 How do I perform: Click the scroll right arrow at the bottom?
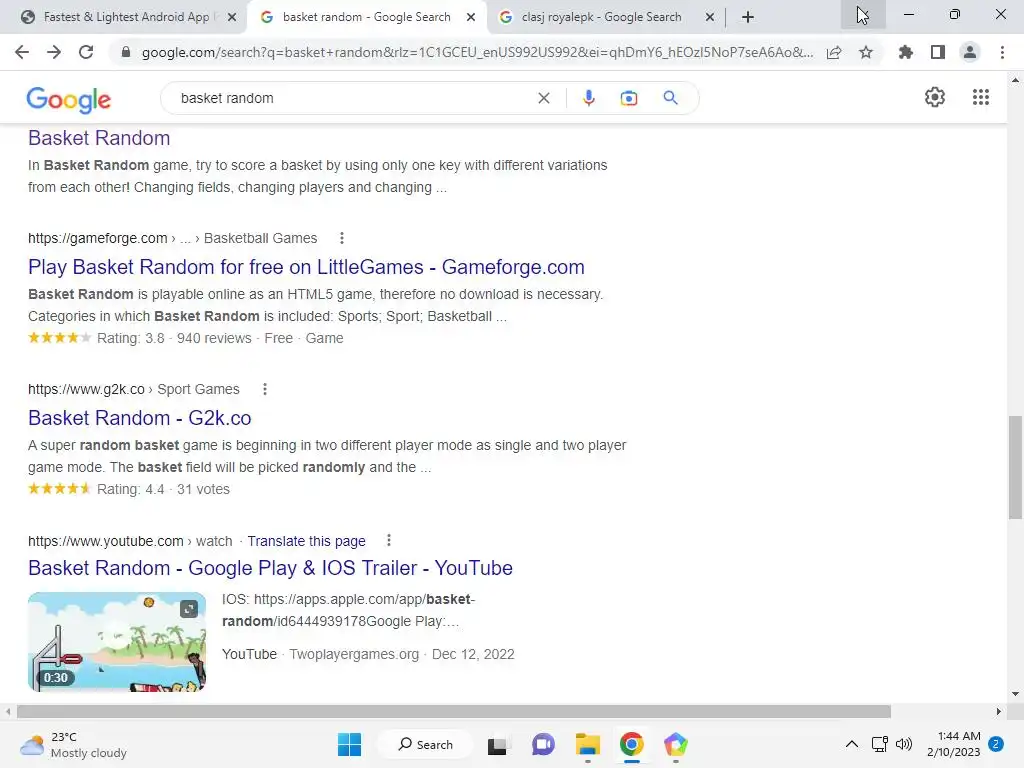click(999, 711)
